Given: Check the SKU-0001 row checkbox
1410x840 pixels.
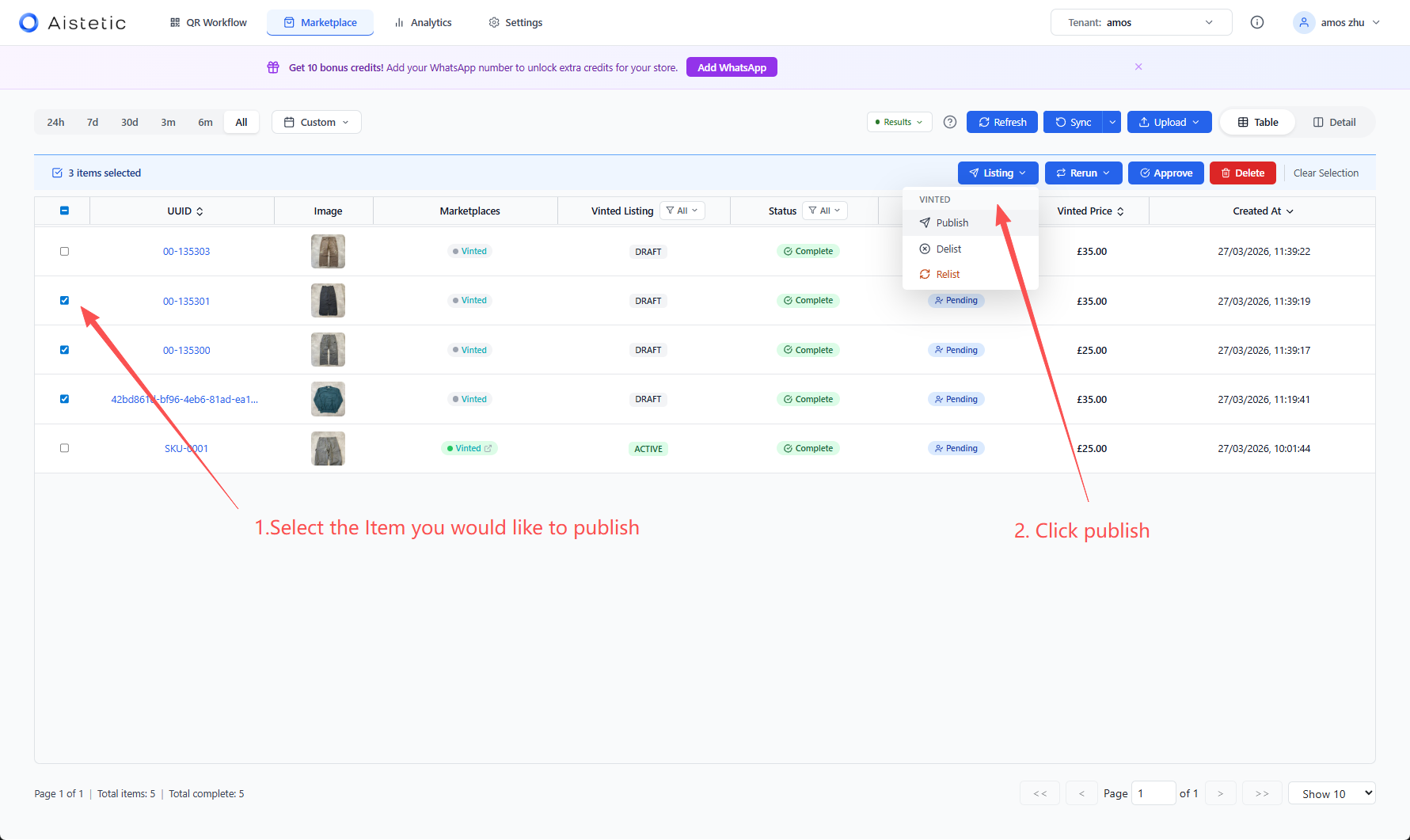Looking at the screenshot, I should pos(64,448).
